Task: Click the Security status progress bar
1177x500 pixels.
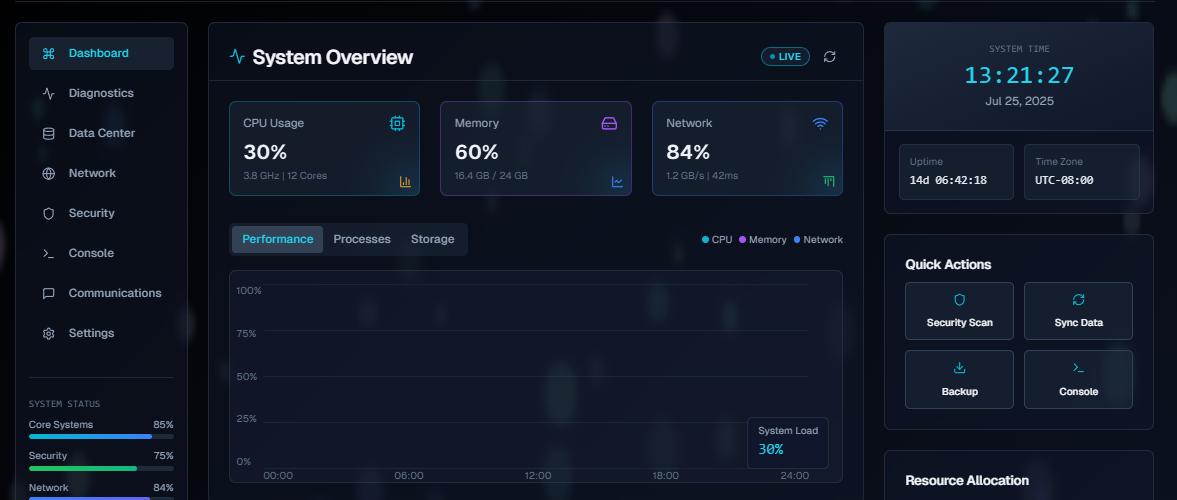Action: coord(101,468)
